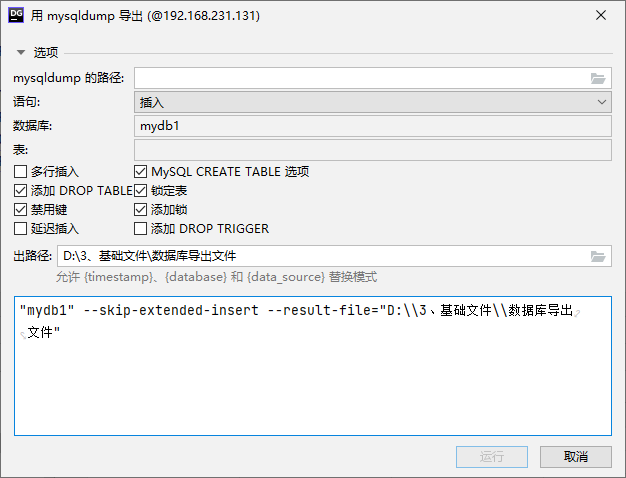Image resolution: width=626 pixels, height=478 pixels.
Task: Click the 运行 button
Action: (x=492, y=456)
